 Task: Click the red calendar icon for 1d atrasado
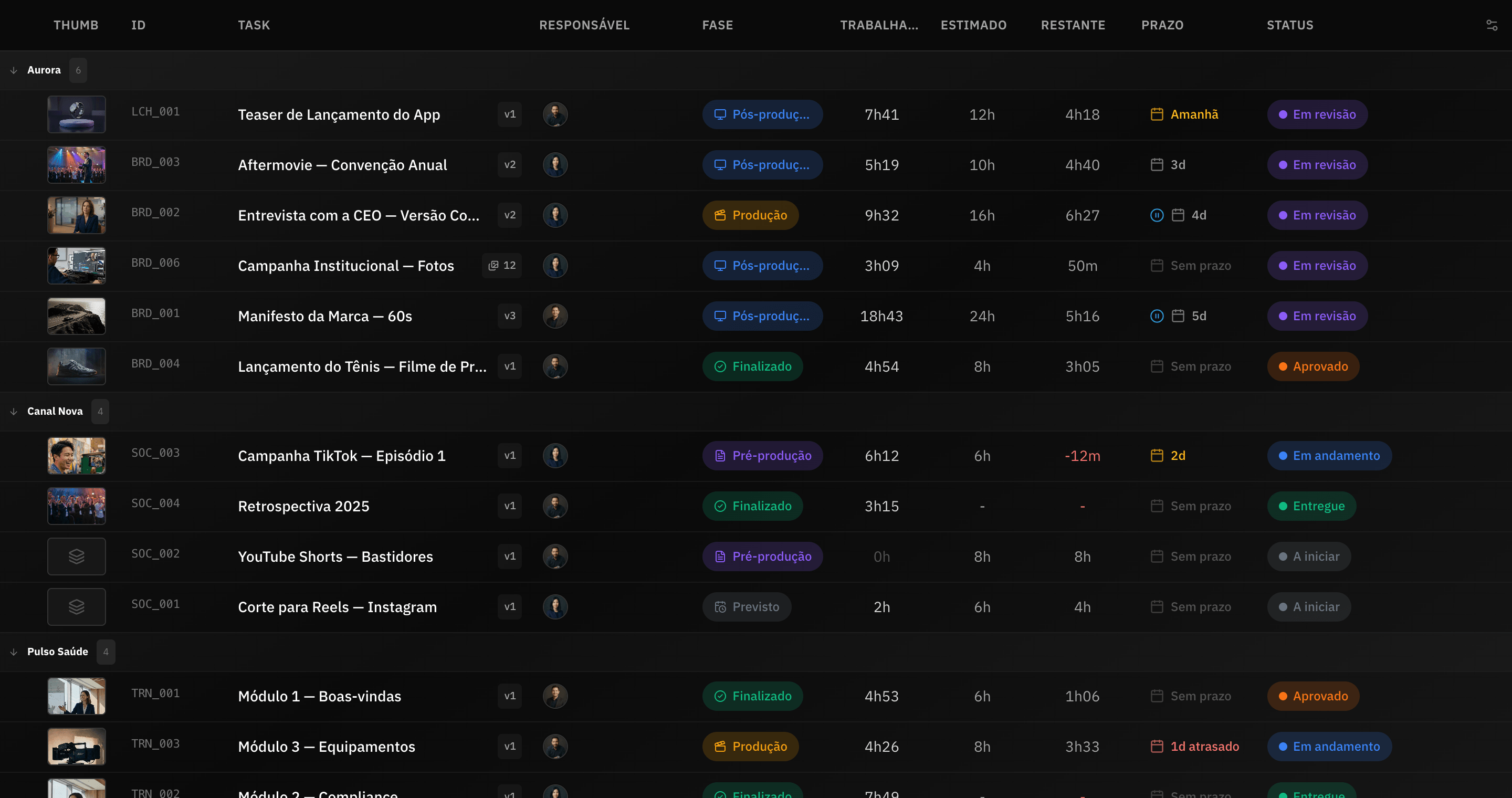tap(1156, 747)
